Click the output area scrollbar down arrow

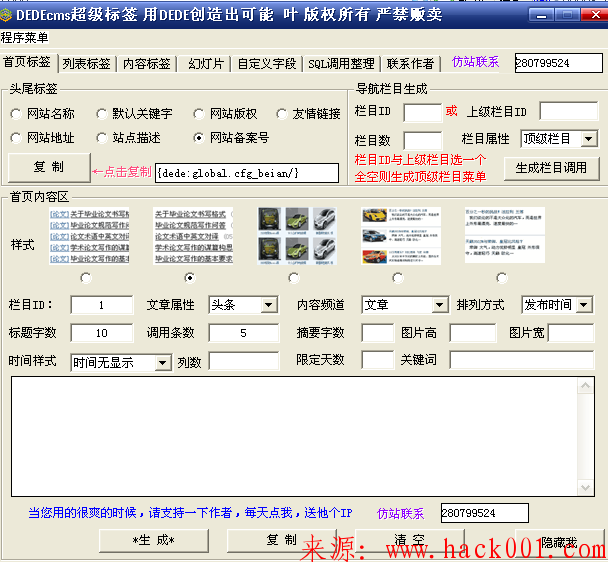tap(586, 488)
